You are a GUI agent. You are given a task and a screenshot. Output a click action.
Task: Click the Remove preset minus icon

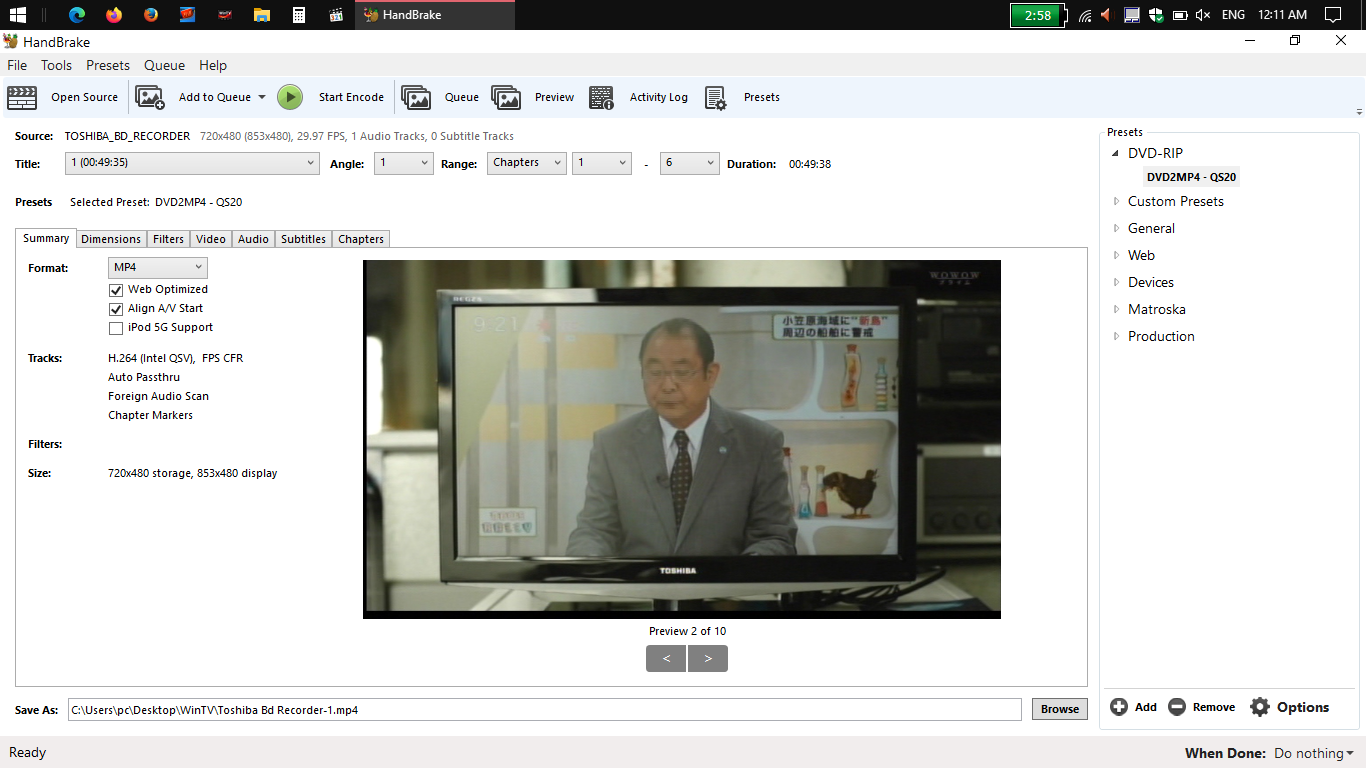click(1177, 707)
